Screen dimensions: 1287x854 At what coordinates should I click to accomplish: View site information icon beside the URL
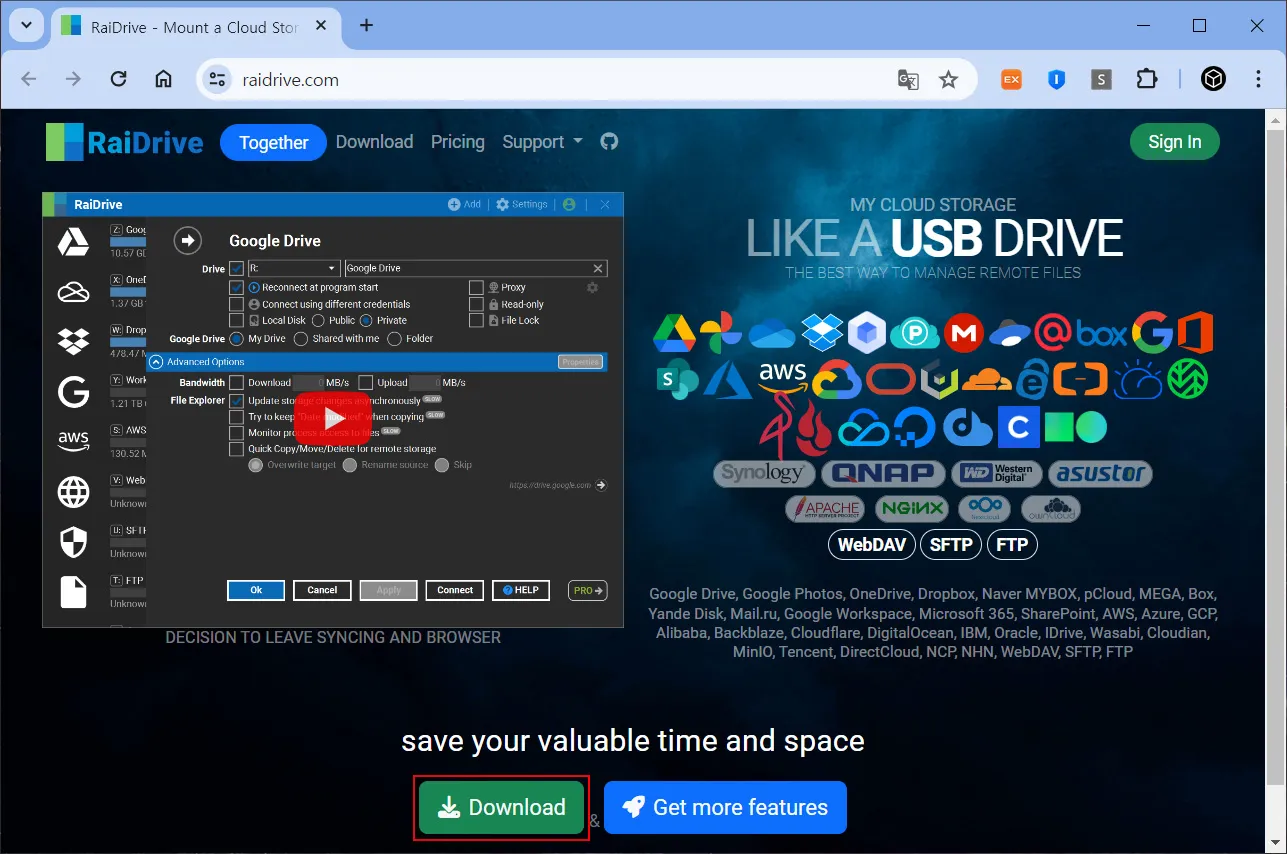[216, 80]
